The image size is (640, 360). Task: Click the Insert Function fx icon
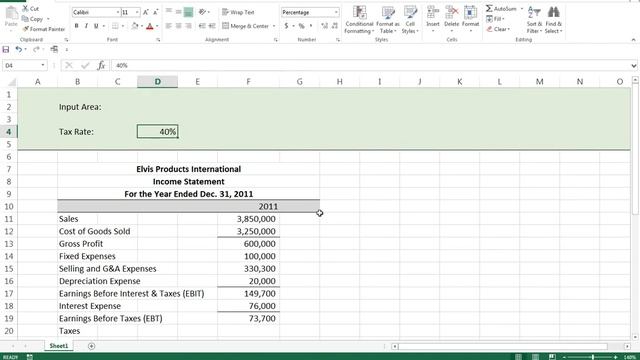(x=101, y=65)
